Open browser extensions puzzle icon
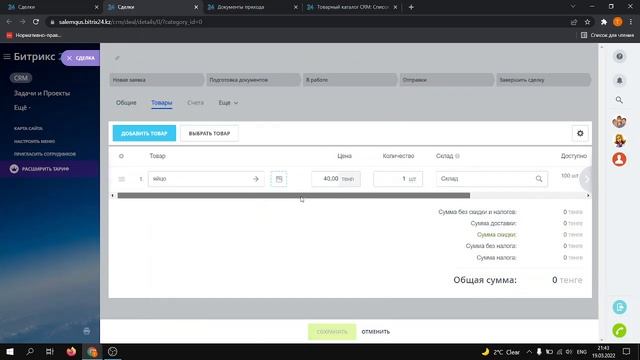640x360 pixels. pos(604,22)
